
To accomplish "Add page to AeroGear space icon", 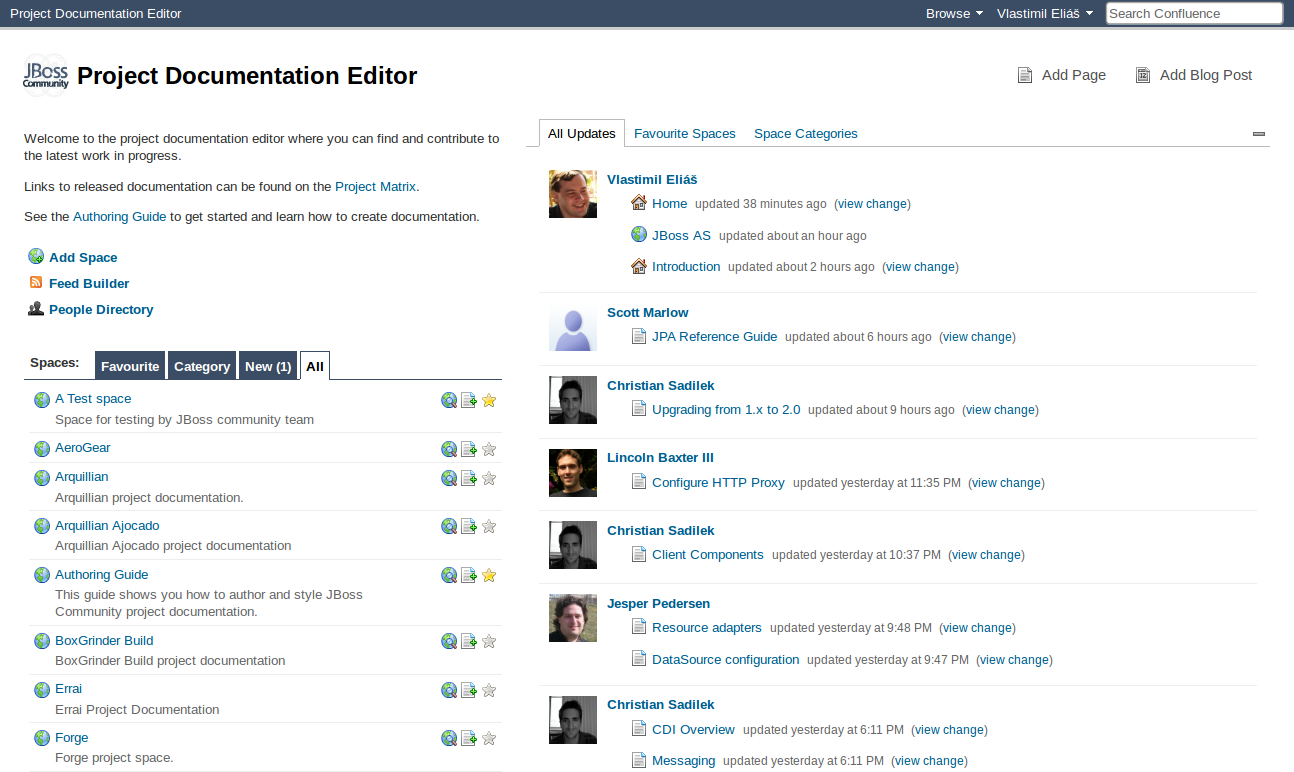I will [x=469, y=449].
